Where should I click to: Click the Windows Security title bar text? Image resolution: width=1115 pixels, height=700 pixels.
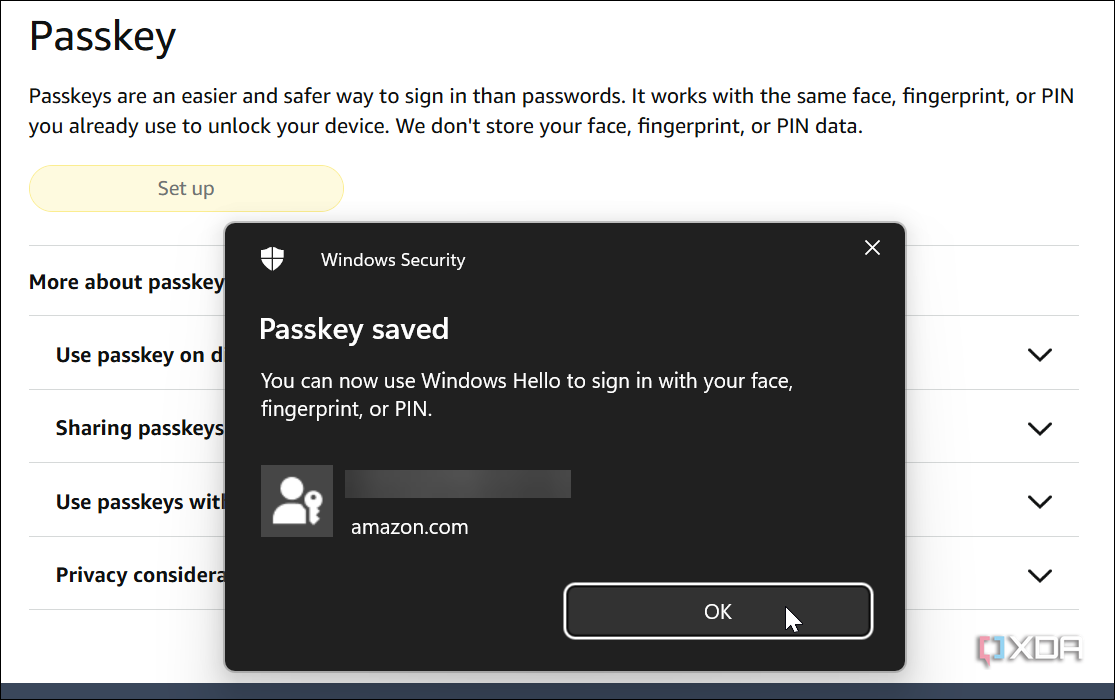[x=392, y=259]
